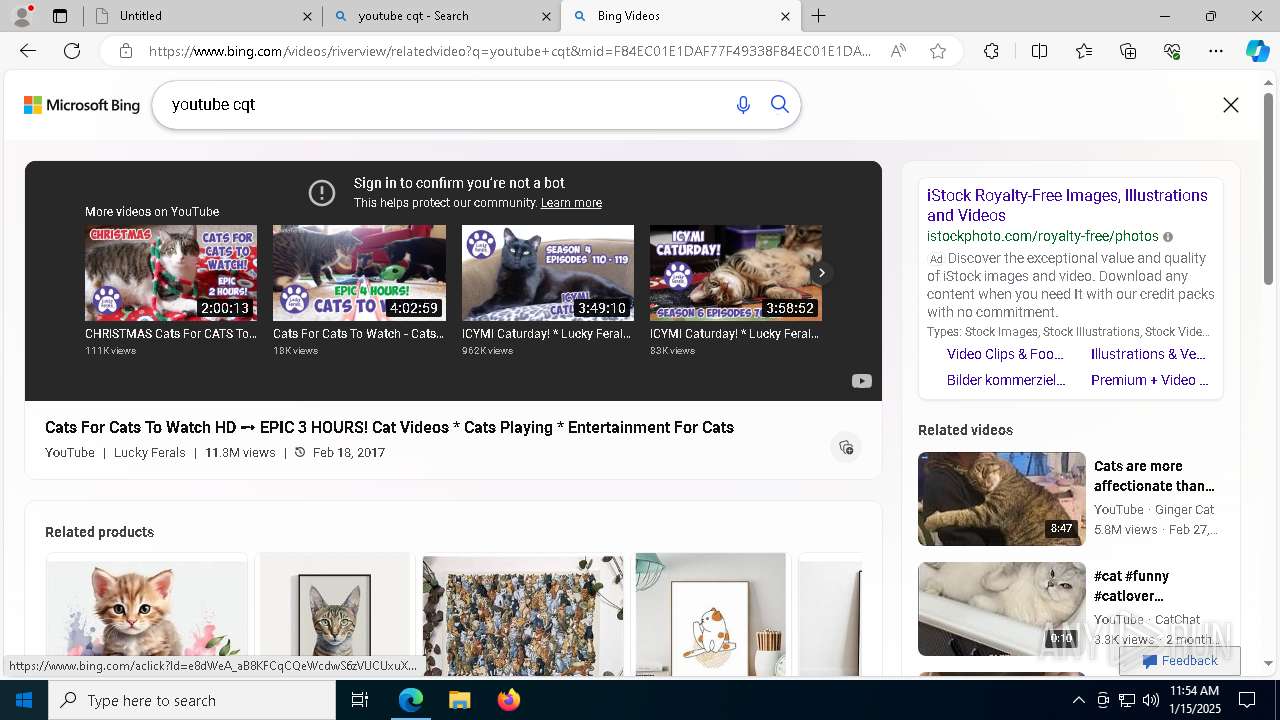Image resolution: width=1280 pixels, height=720 pixels.
Task: Click the video camera icon in player
Action: pos(861,381)
